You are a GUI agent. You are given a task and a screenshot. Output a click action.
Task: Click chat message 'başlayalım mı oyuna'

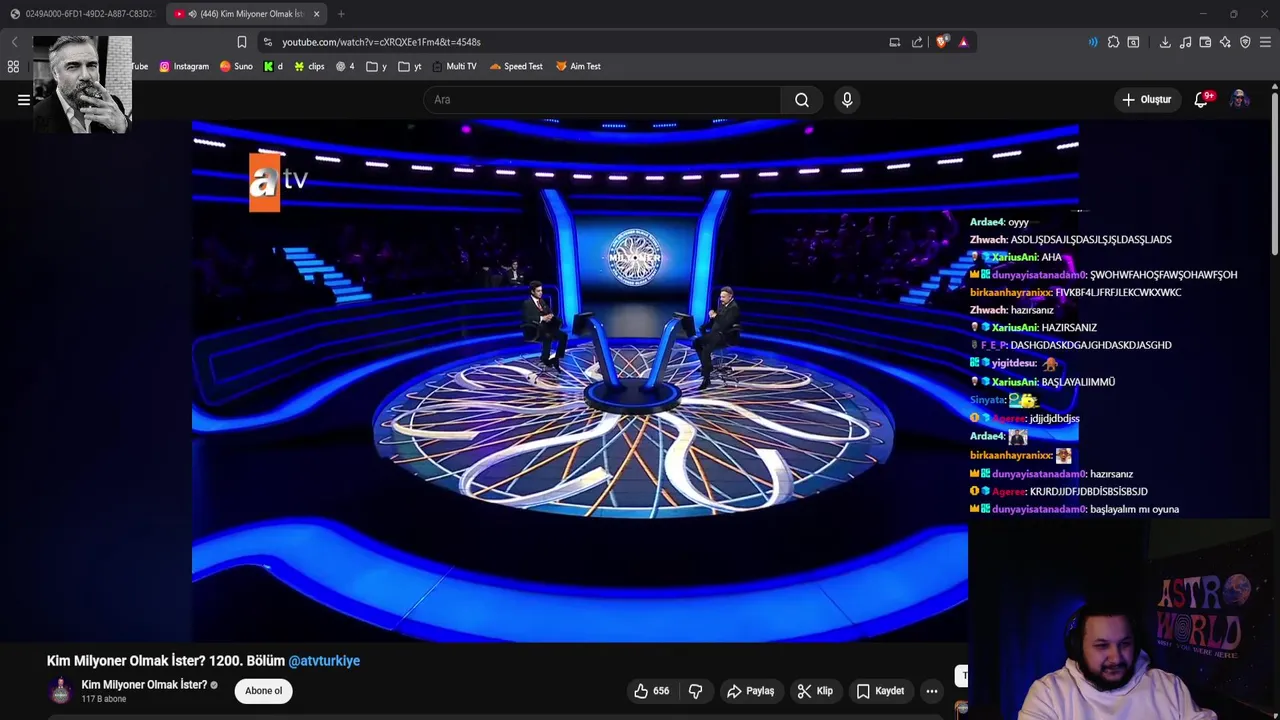1134,510
